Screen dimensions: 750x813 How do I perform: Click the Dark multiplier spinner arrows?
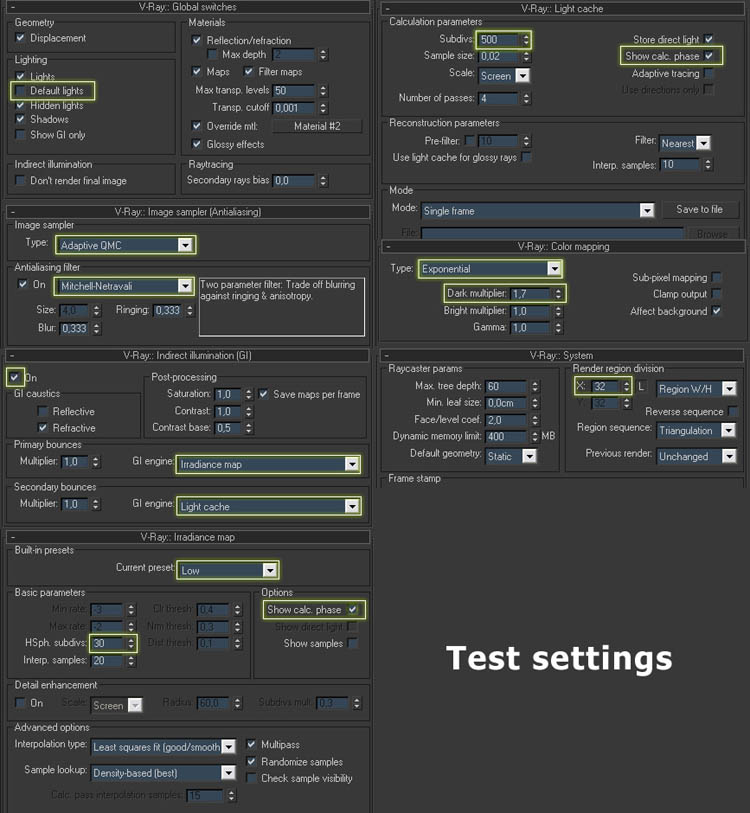click(558, 294)
